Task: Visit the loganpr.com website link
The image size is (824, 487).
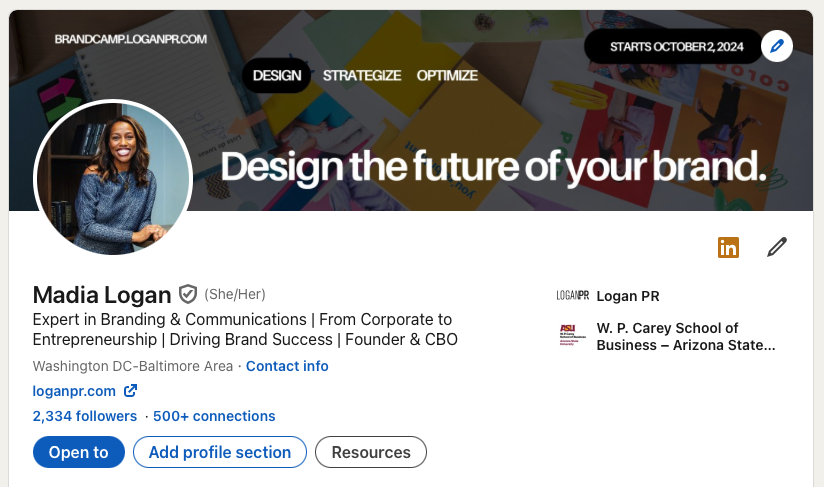Action: coord(75,391)
